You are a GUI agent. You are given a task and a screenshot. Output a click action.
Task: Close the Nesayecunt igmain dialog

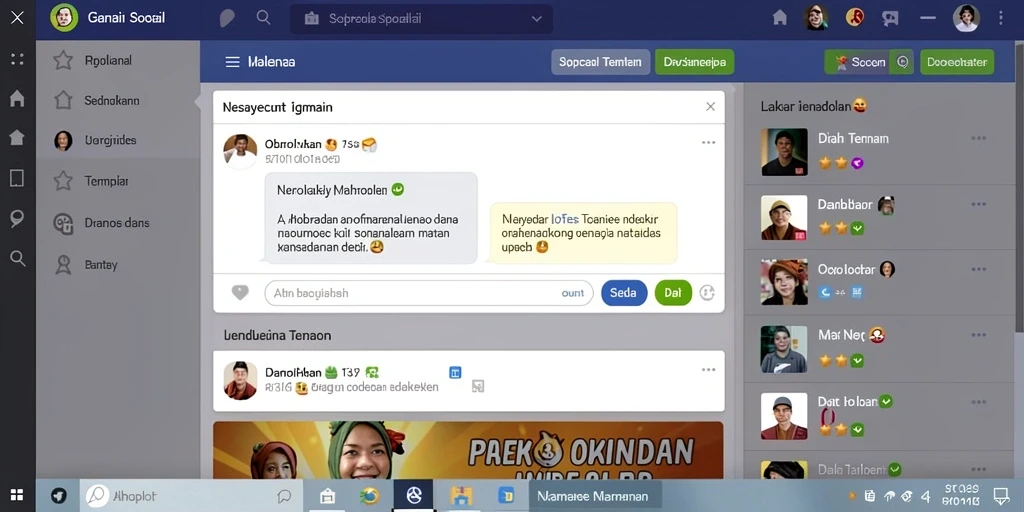click(x=711, y=106)
